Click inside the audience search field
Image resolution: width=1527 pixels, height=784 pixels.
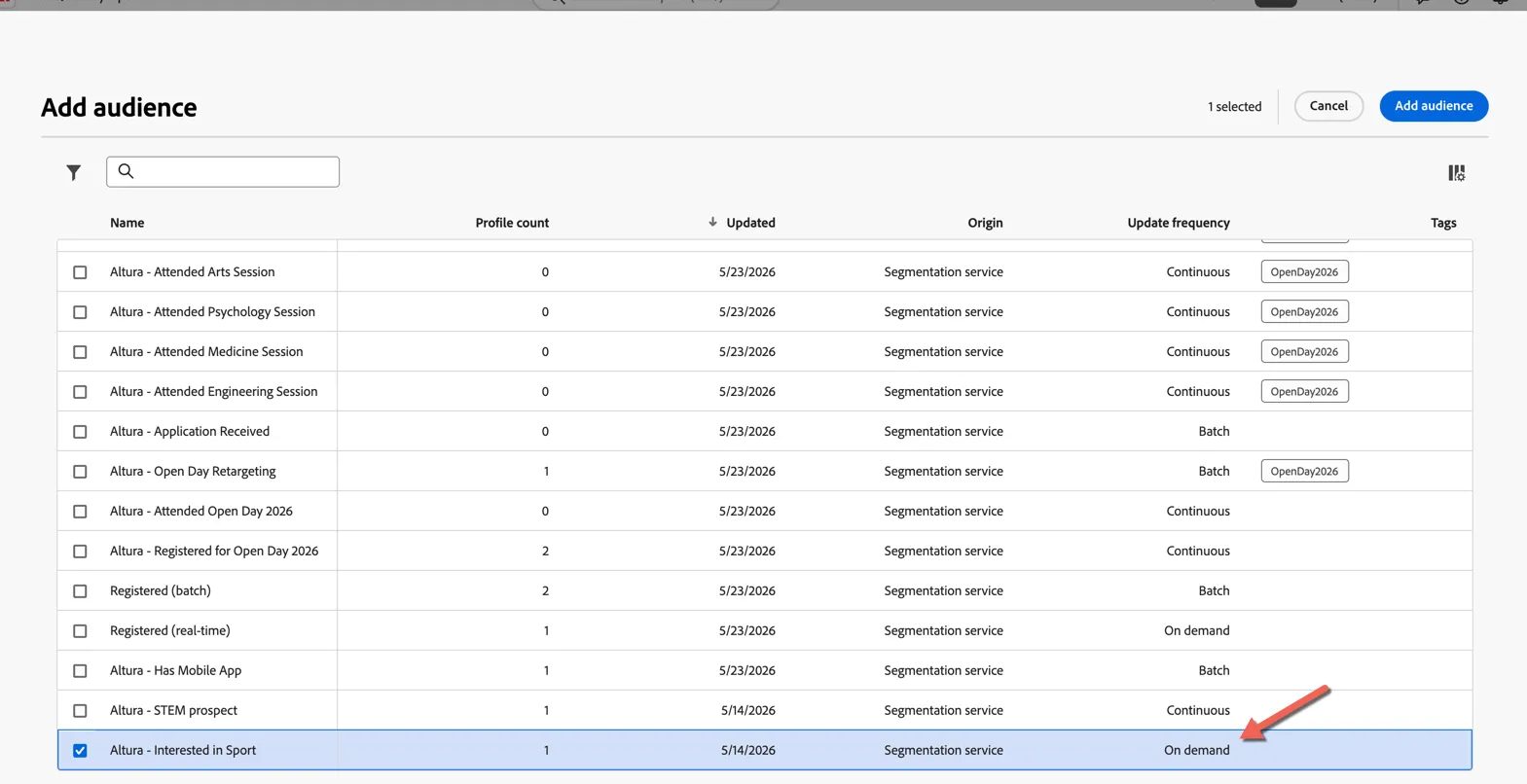tap(223, 171)
